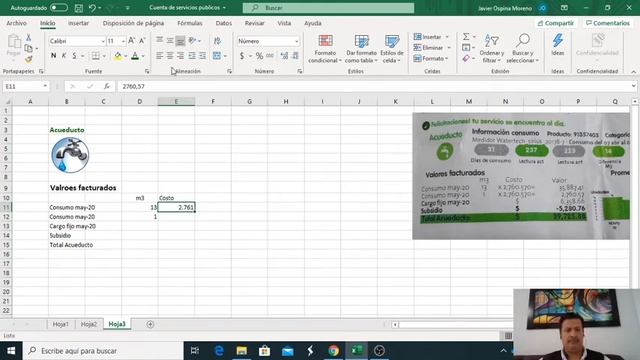Click the yellow fill color swatch
The width and height of the screenshot is (640, 360).
pos(118,56)
